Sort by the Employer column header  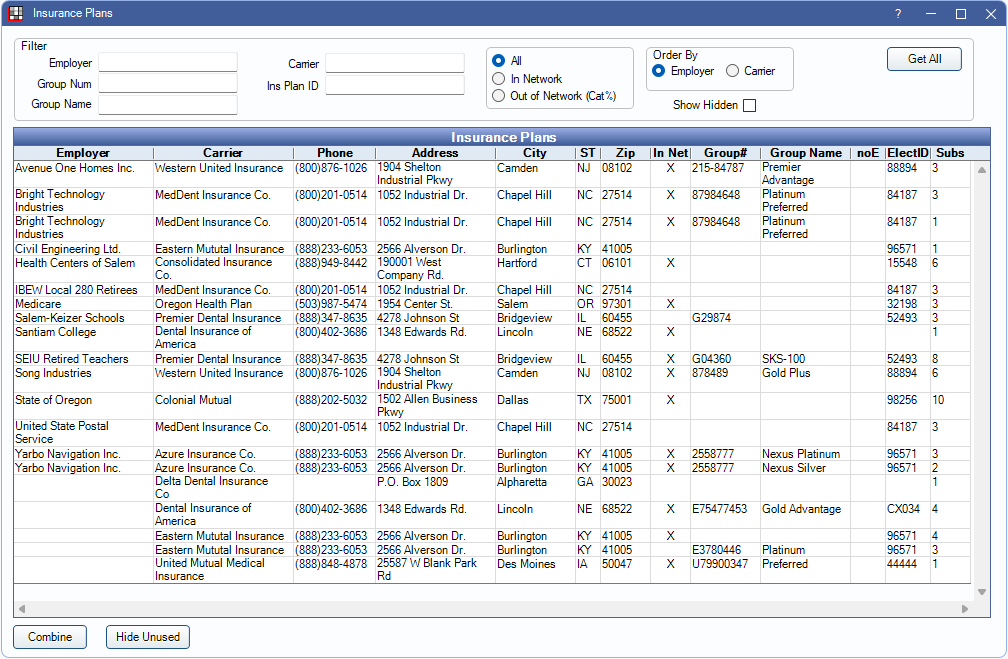83,153
